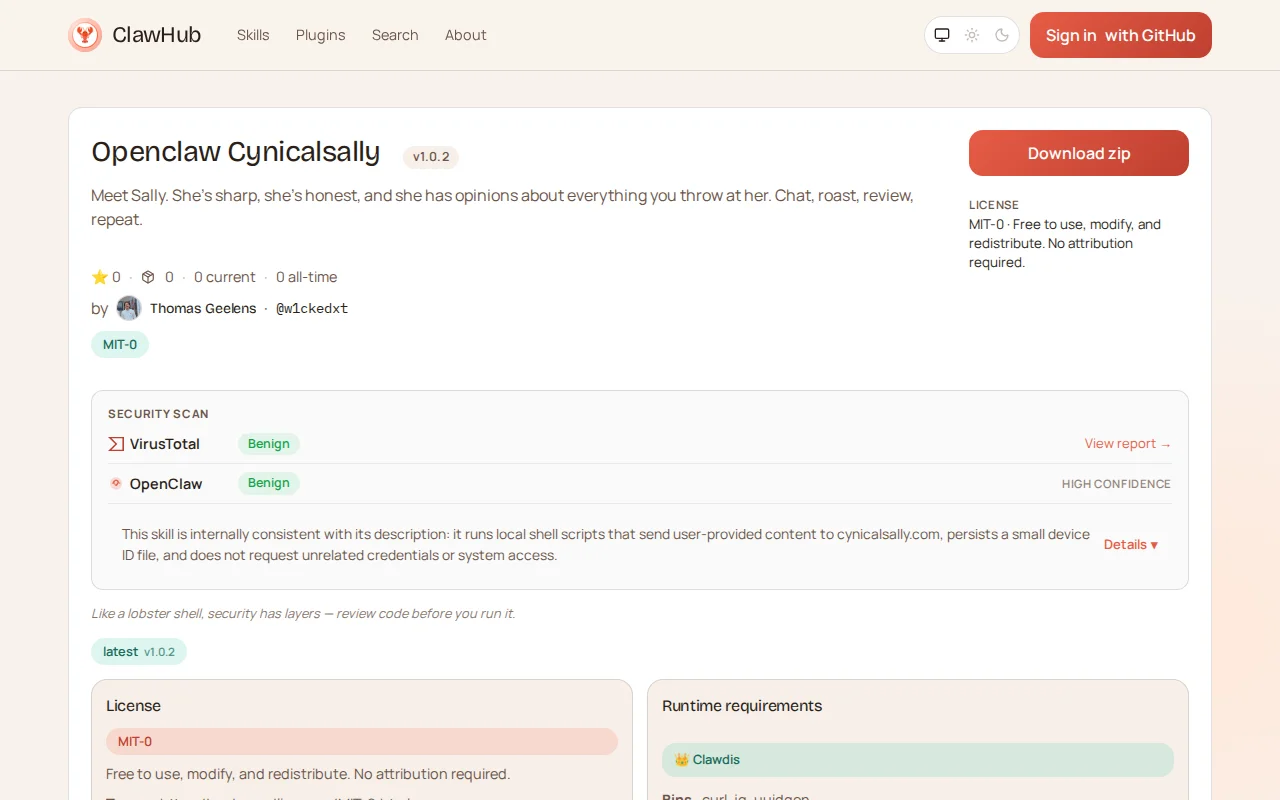1280x800 pixels.
Task: Click the Clawdis crown icon
Action: 682,760
